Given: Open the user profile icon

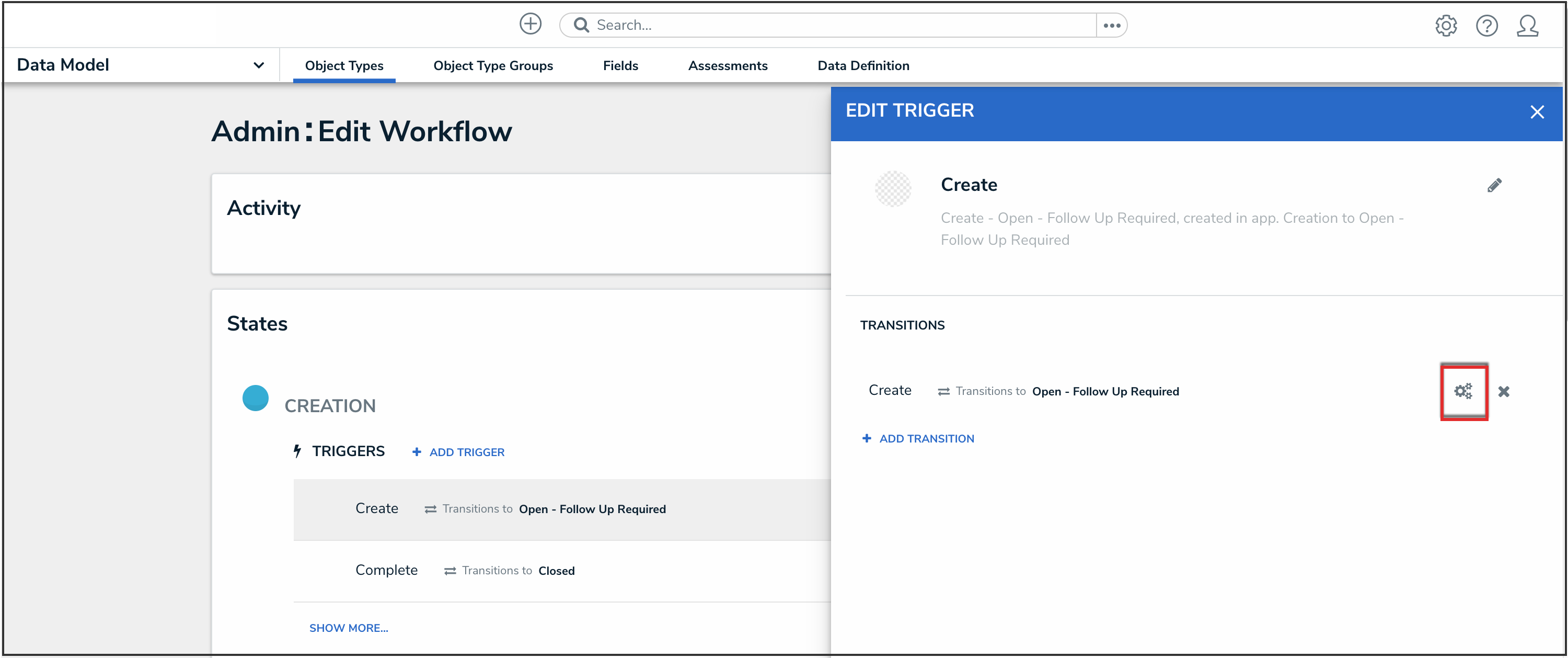Looking at the screenshot, I should point(1527,26).
